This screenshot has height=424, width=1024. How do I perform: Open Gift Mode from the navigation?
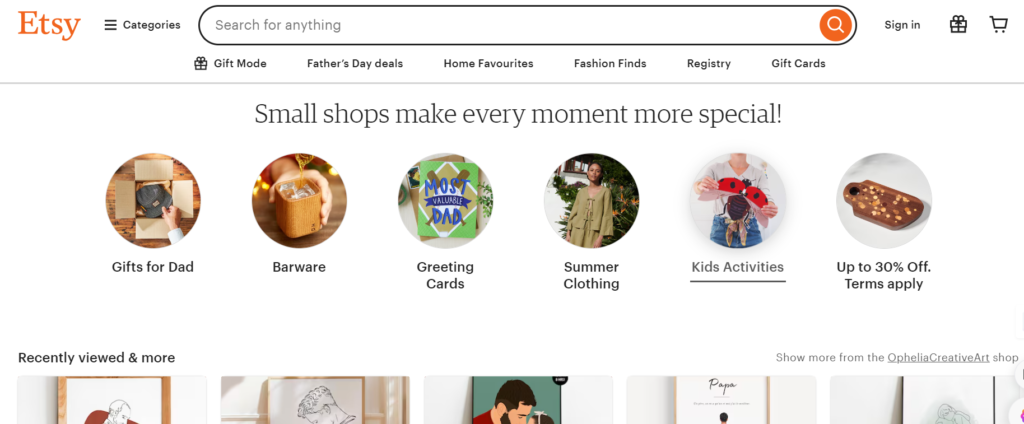click(x=230, y=63)
